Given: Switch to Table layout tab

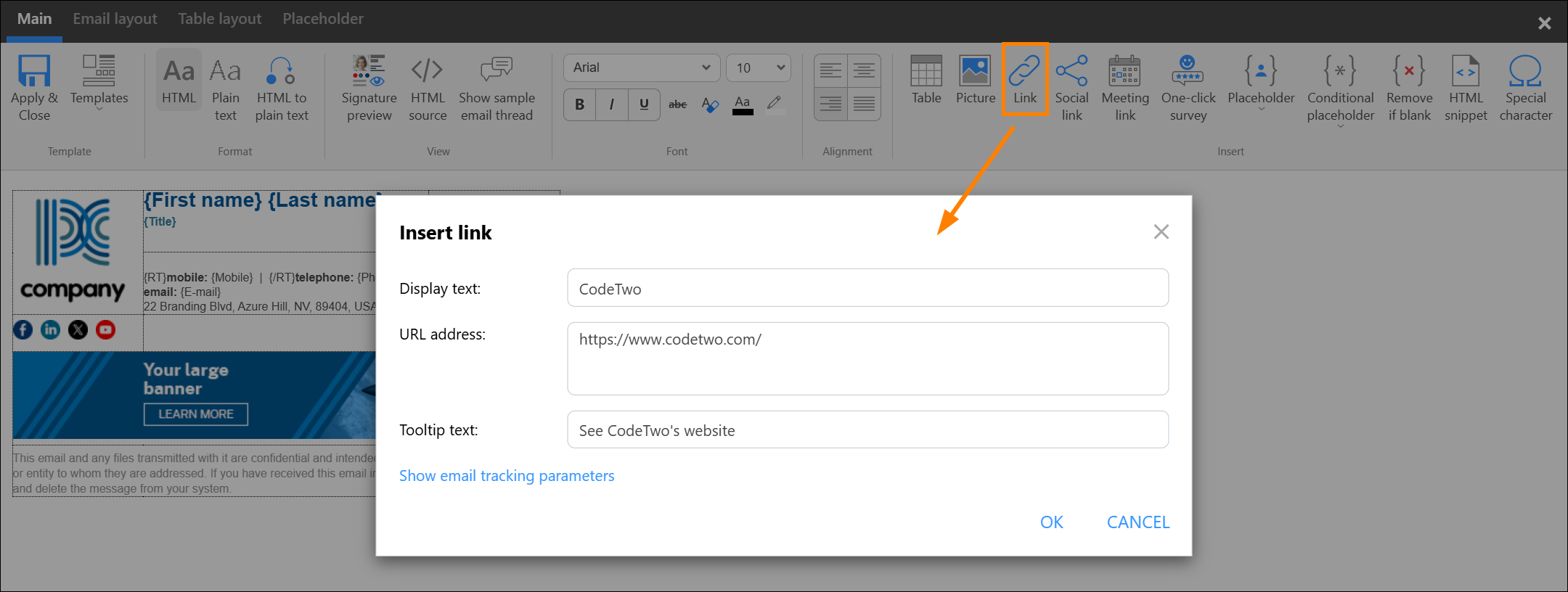Looking at the screenshot, I should click(x=220, y=19).
